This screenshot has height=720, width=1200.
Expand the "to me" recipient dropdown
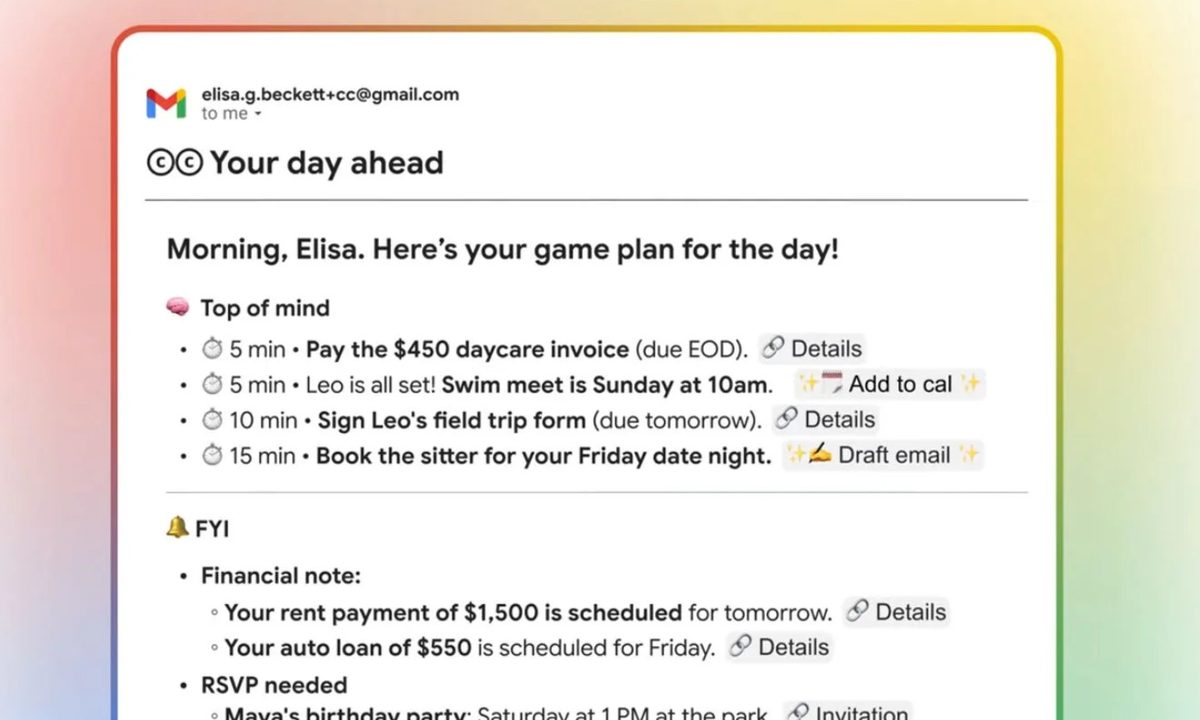tap(258, 114)
